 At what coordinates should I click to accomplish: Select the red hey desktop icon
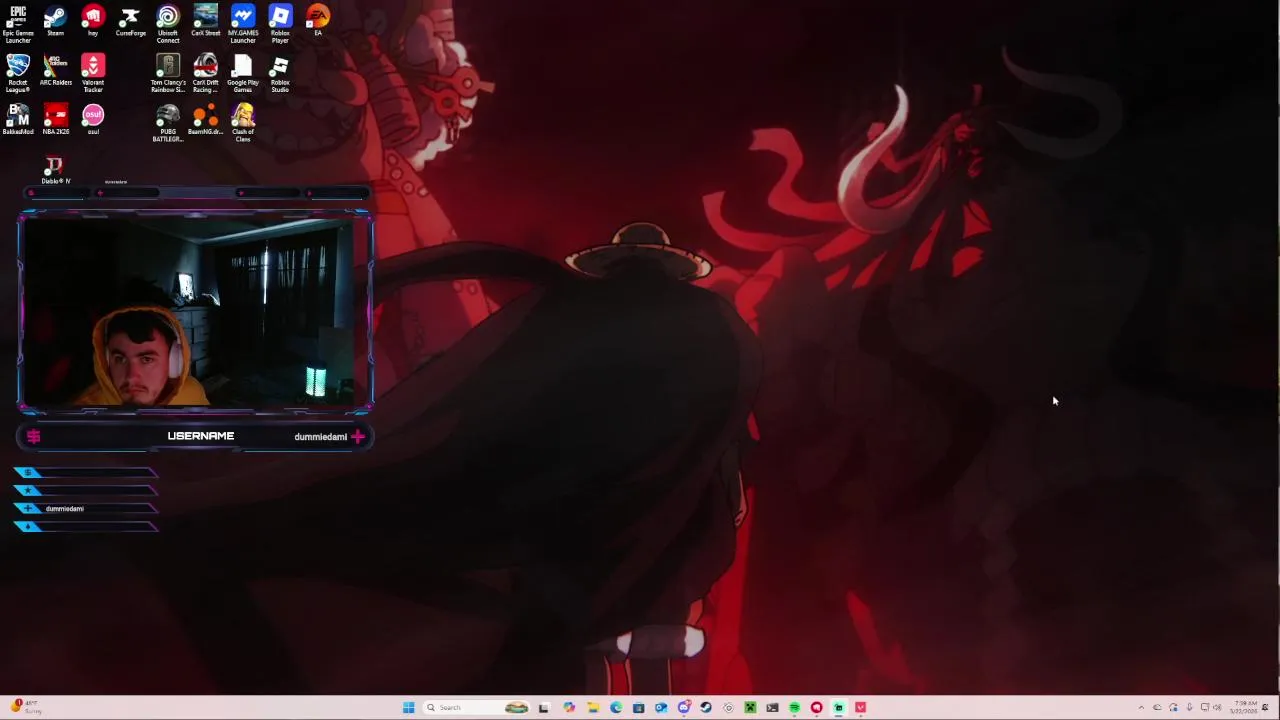pyautogui.click(x=93, y=21)
